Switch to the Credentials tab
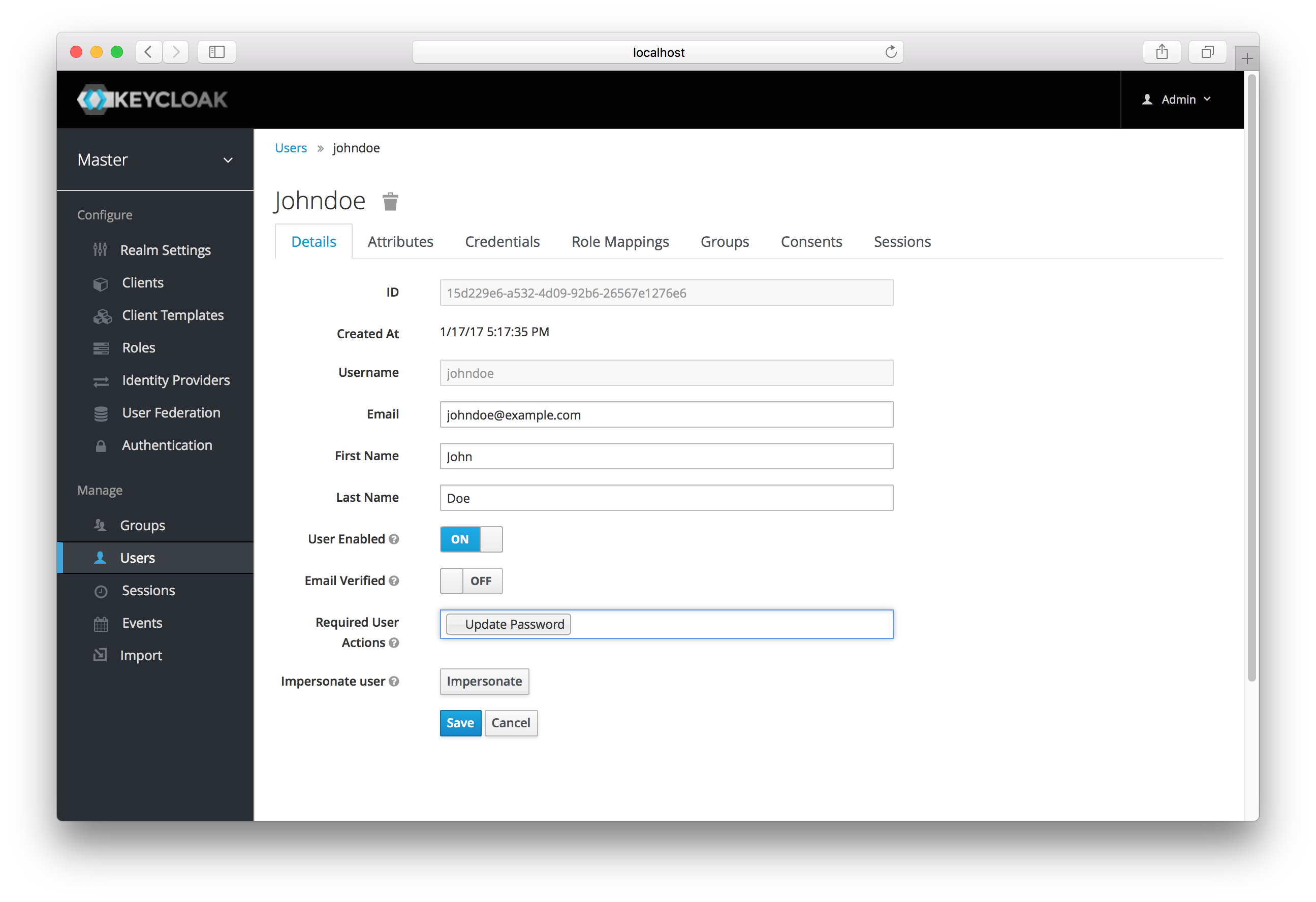This screenshot has height=902, width=1316. coord(502,241)
